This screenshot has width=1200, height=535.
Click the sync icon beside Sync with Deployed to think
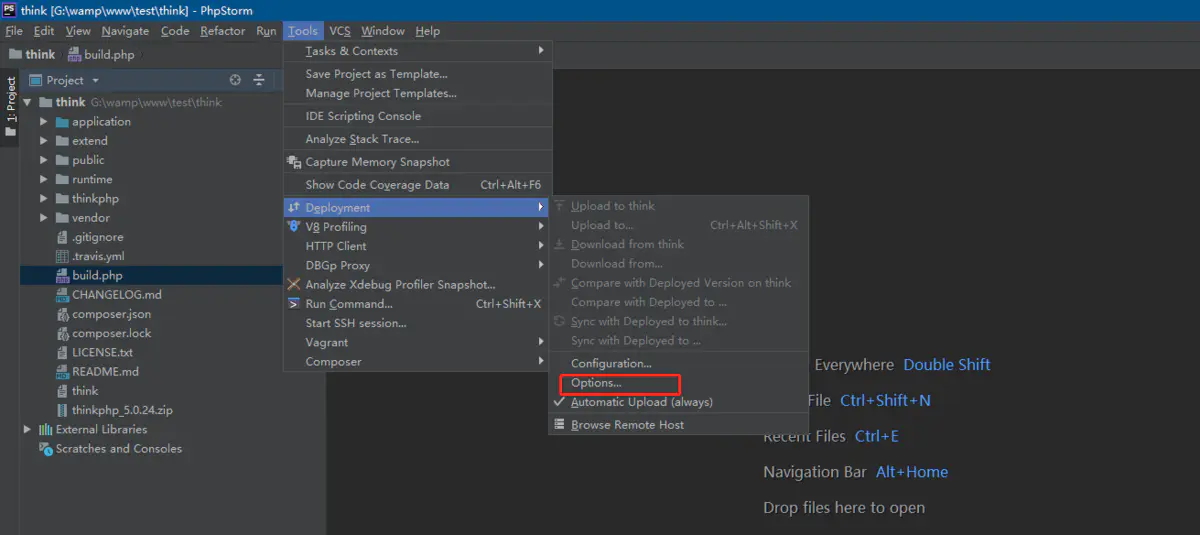point(559,321)
